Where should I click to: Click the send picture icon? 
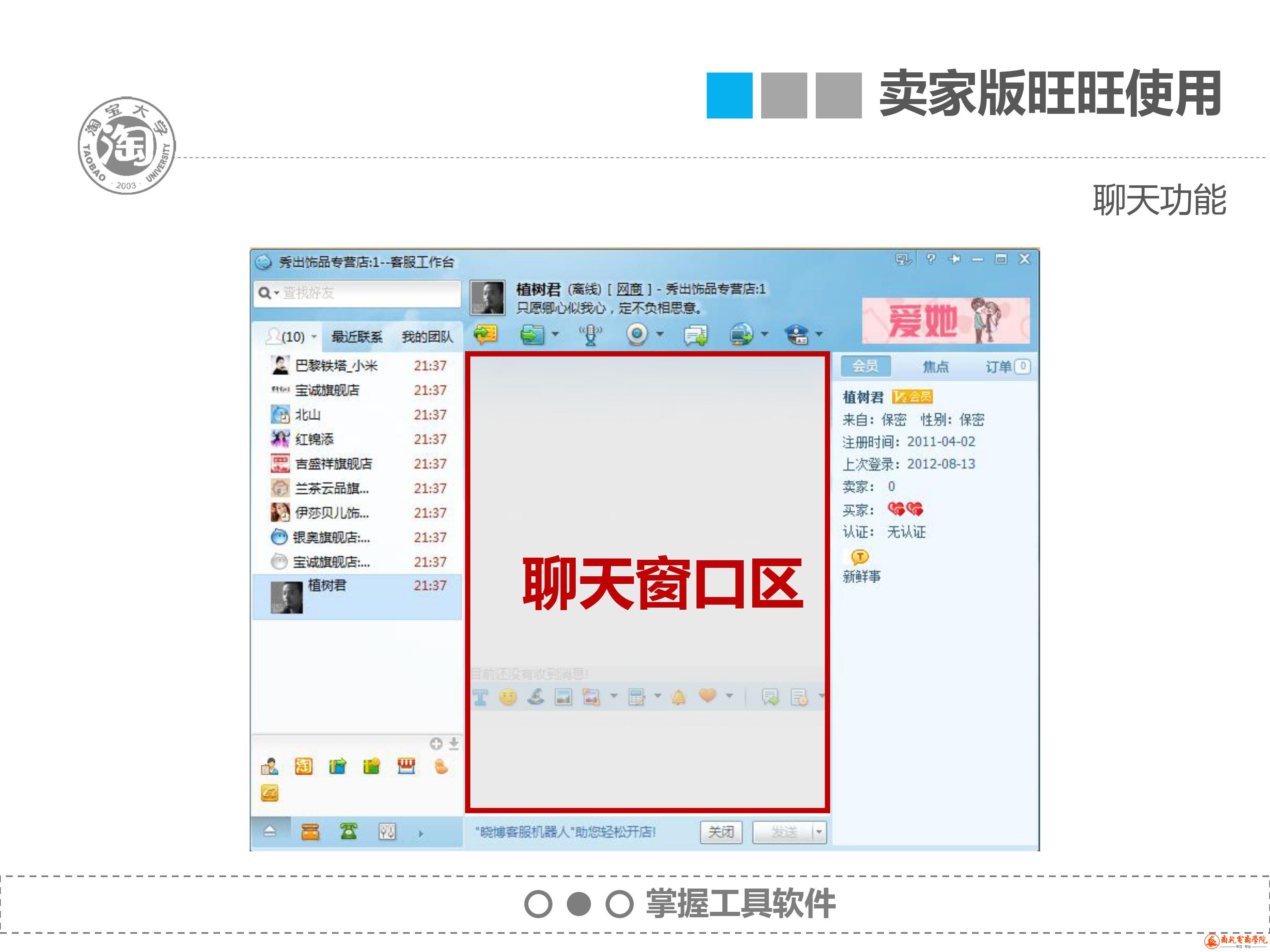tap(563, 697)
